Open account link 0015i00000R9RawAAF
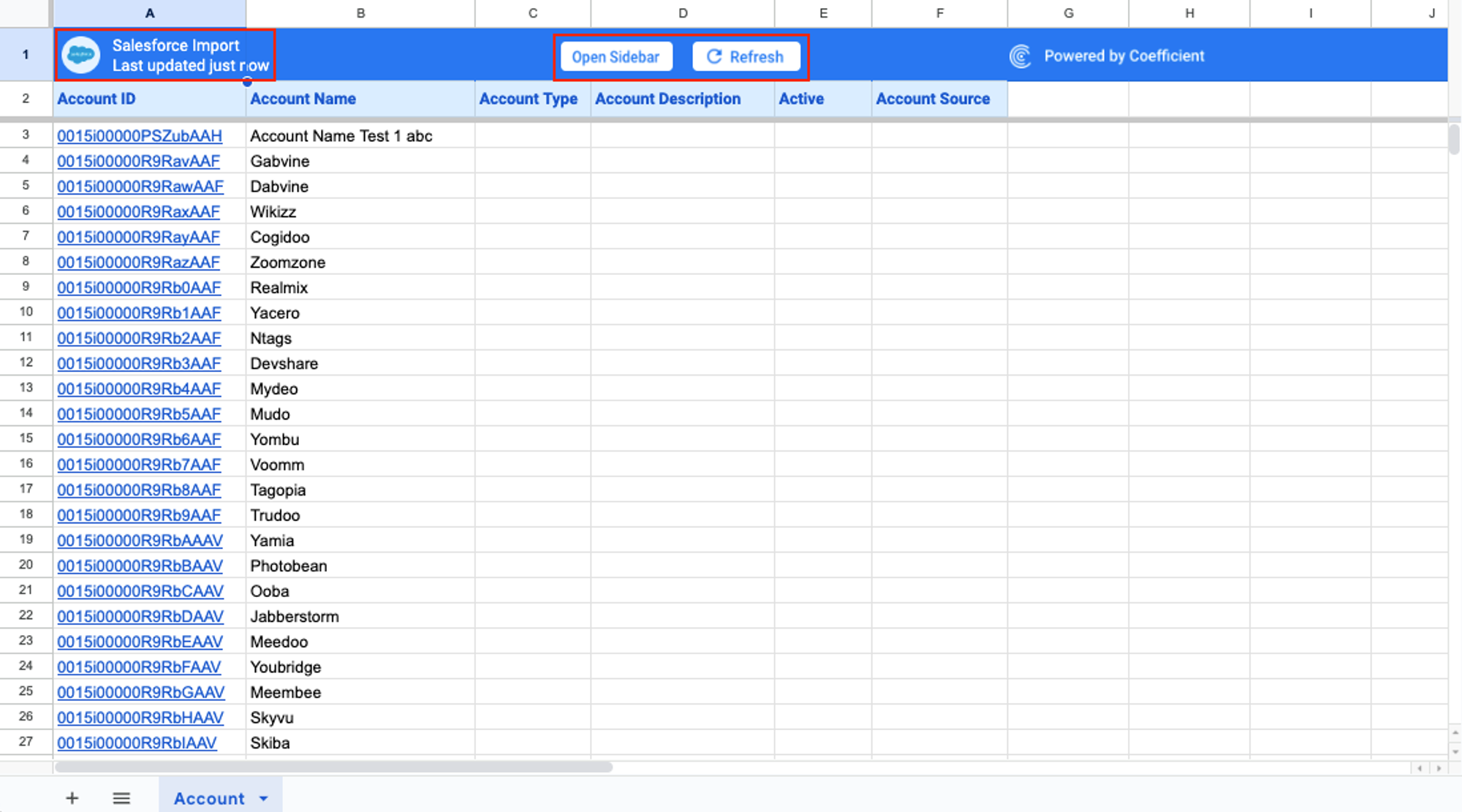 [x=140, y=186]
